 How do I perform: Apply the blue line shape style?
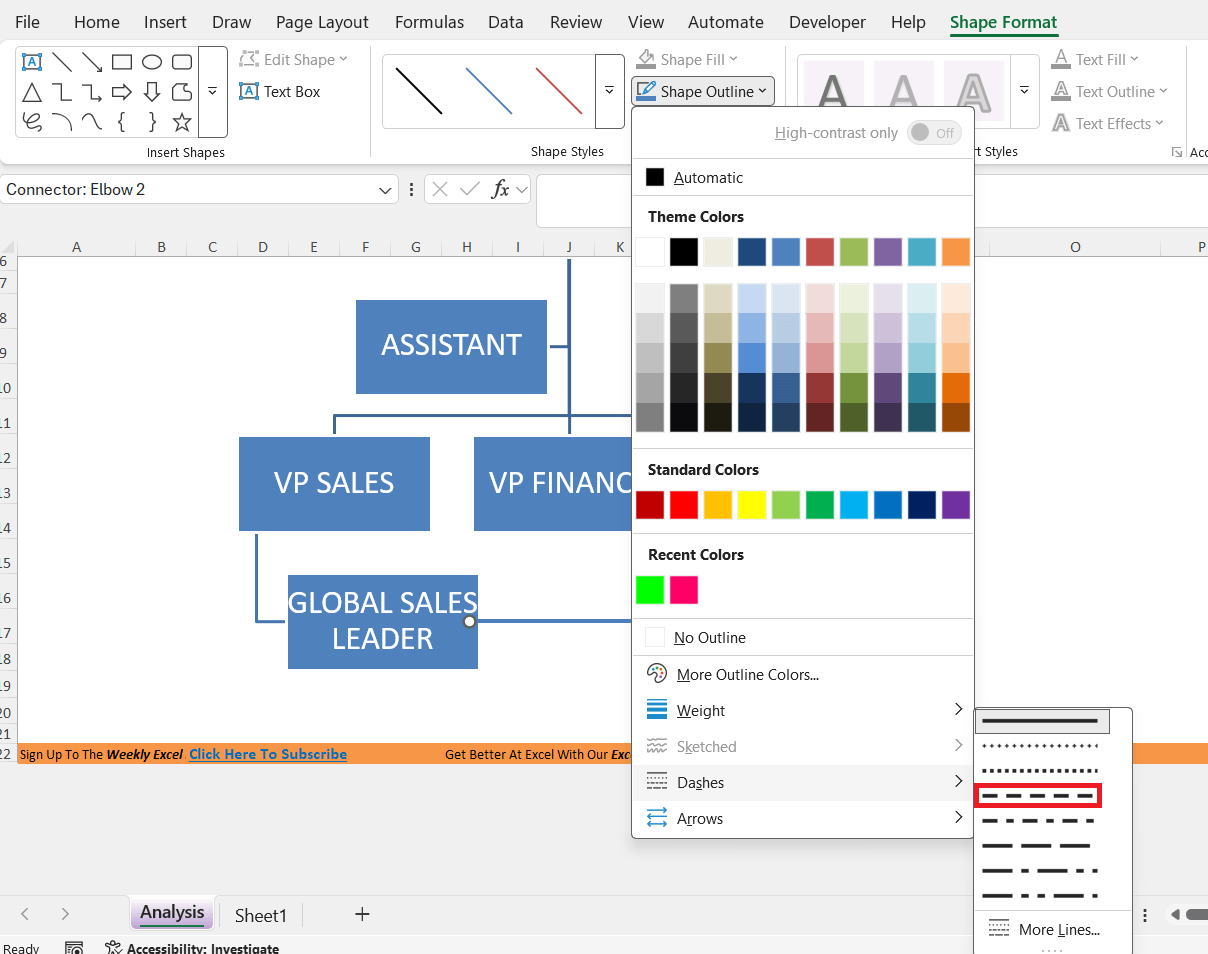[488, 91]
